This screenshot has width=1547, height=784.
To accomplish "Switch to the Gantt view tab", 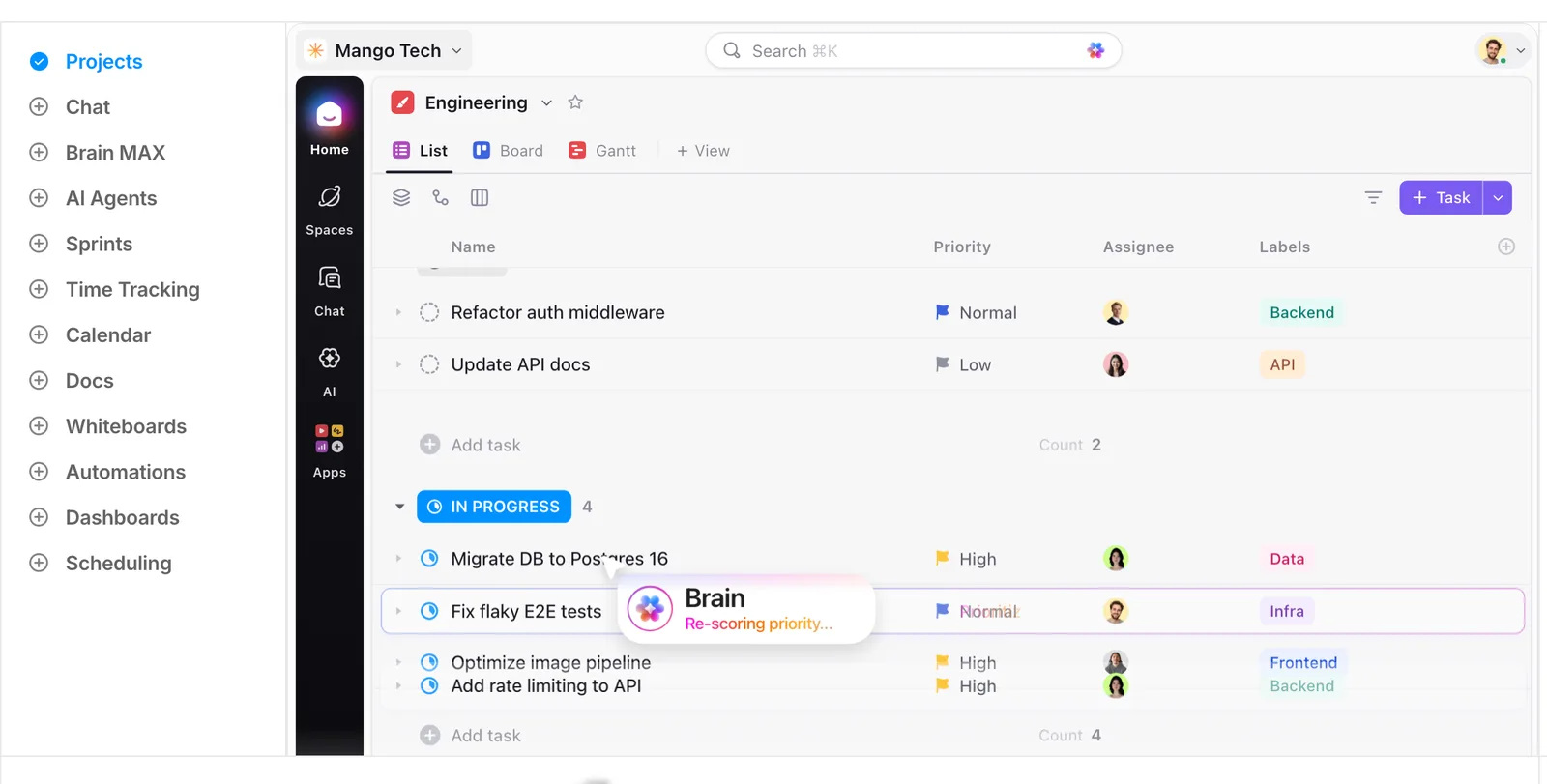I will pyautogui.click(x=602, y=151).
